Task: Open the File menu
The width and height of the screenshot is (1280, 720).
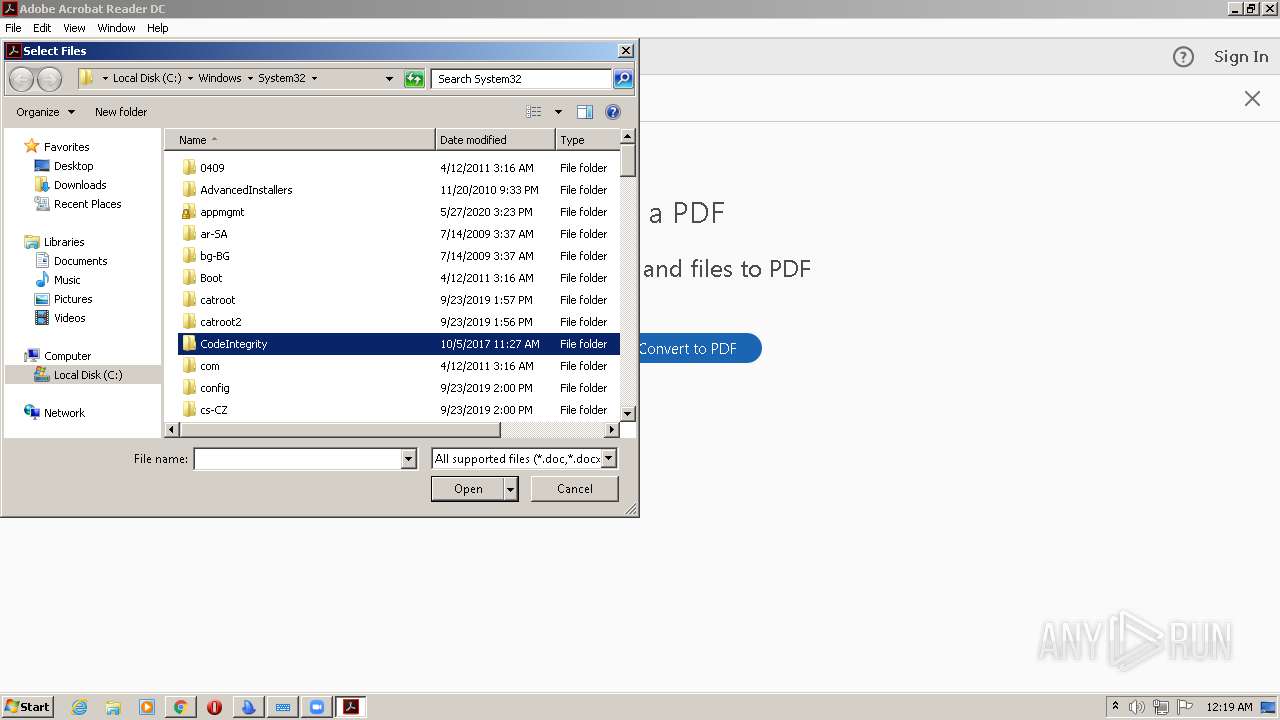Action: (13, 28)
